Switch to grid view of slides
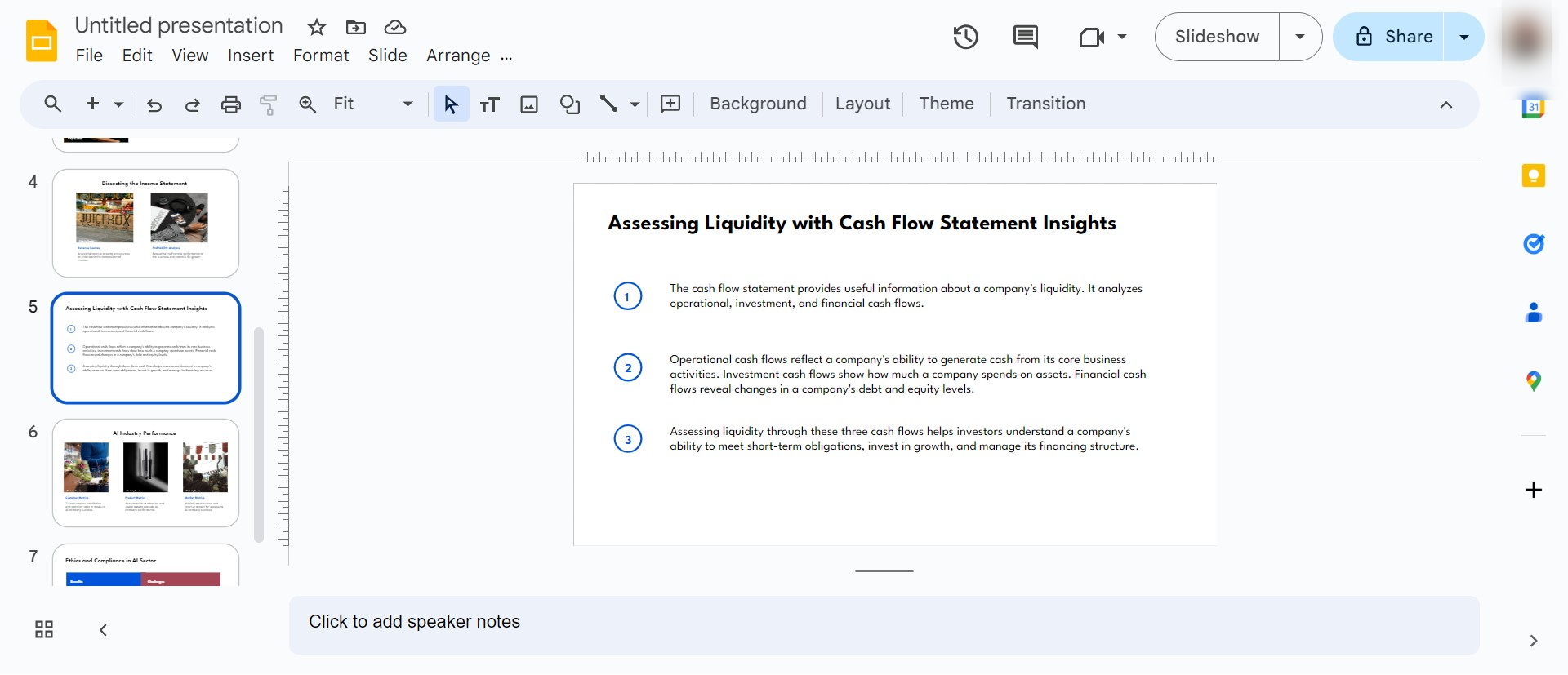Viewport: 1568px width, 675px height. tap(44, 629)
